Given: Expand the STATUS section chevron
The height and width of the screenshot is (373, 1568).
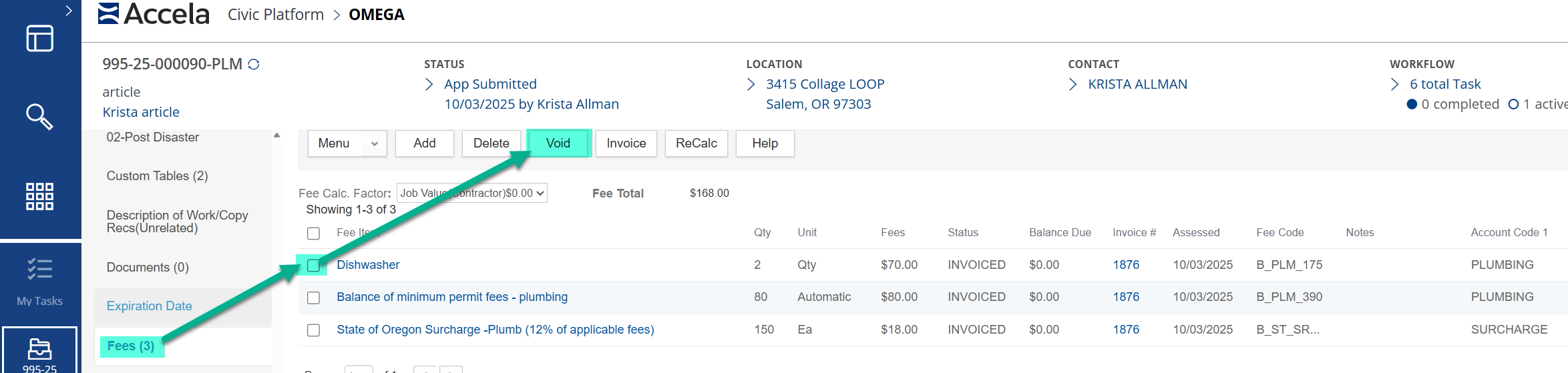Looking at the screenshot, I should pyautogui.click(x=429, y=85).
